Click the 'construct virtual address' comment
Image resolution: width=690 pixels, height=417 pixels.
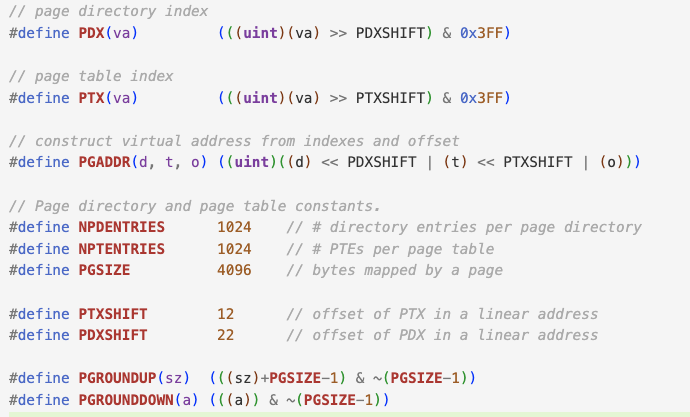234,141
